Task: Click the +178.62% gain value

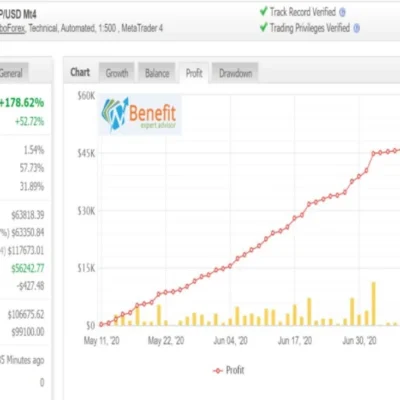Action: (22, 103)
